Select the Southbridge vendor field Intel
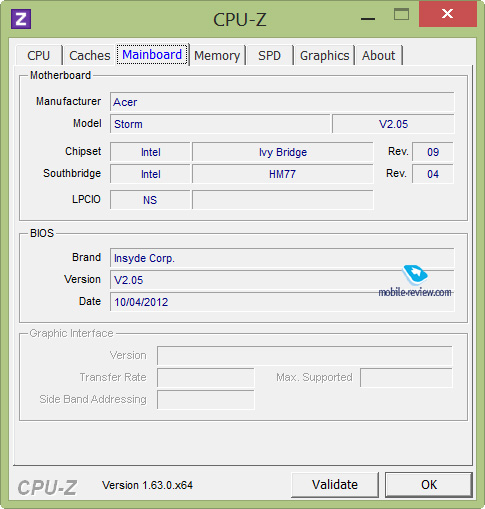Screen dimensions: 485x509 tap(150, 174)
